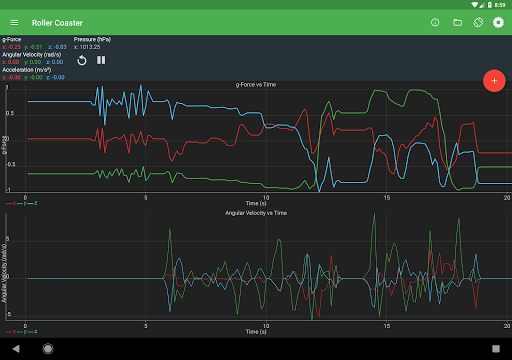Open settings gear icon
This screenshot has width=512, height=360.
pyautogui.click(x=498, y=23)
